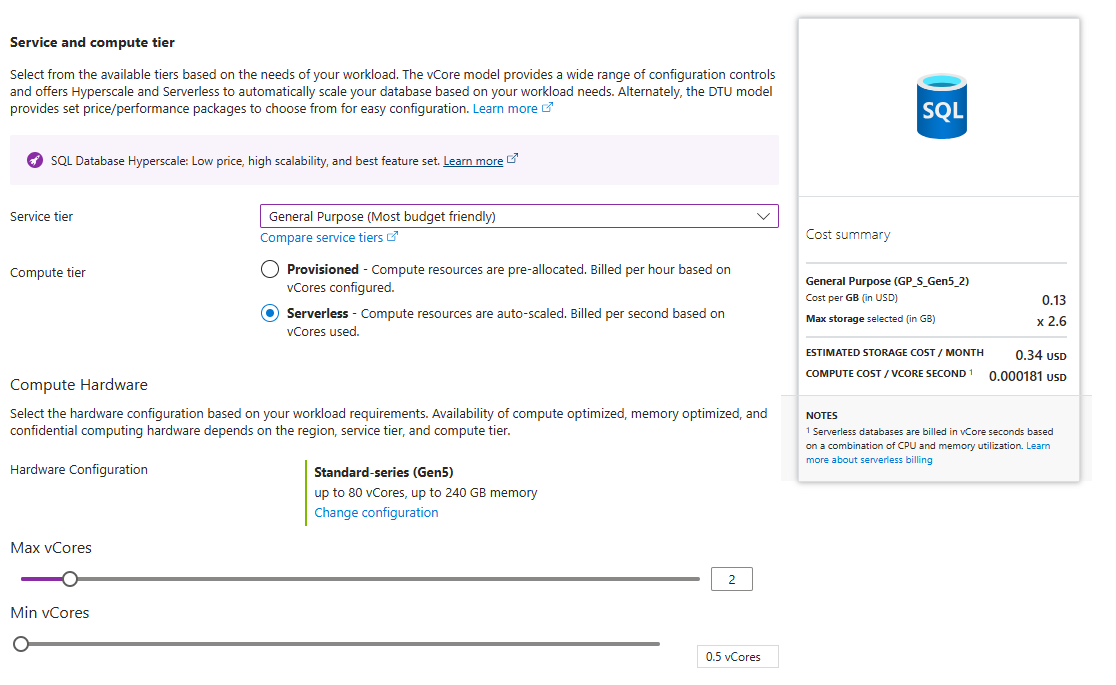Image resolution: width=1116 pixels, height=685 pixels.
Task: Select the Provisioned compute tier radio button
Action: [270, 269]
